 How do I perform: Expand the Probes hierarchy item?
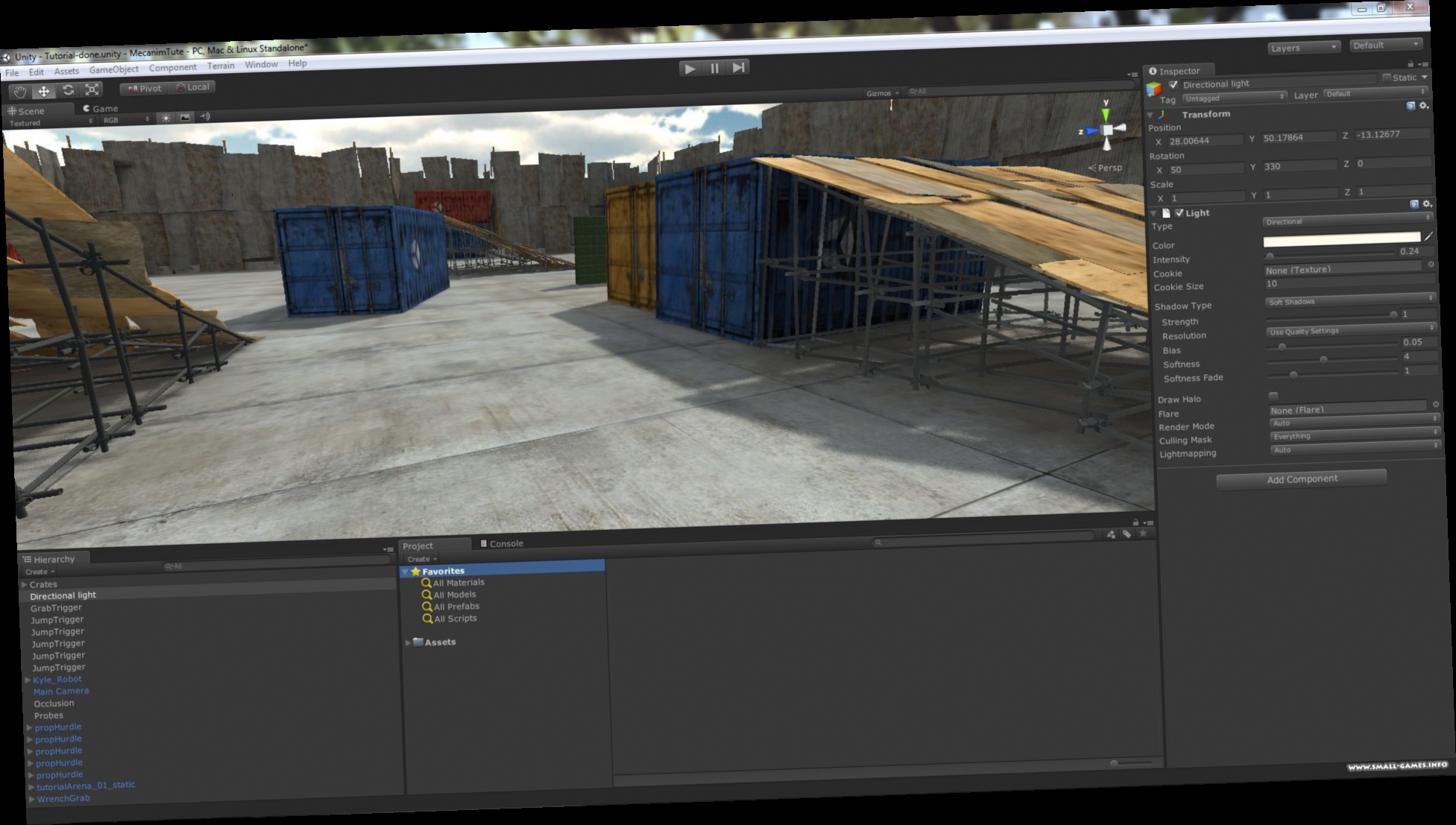click(27, 715)
